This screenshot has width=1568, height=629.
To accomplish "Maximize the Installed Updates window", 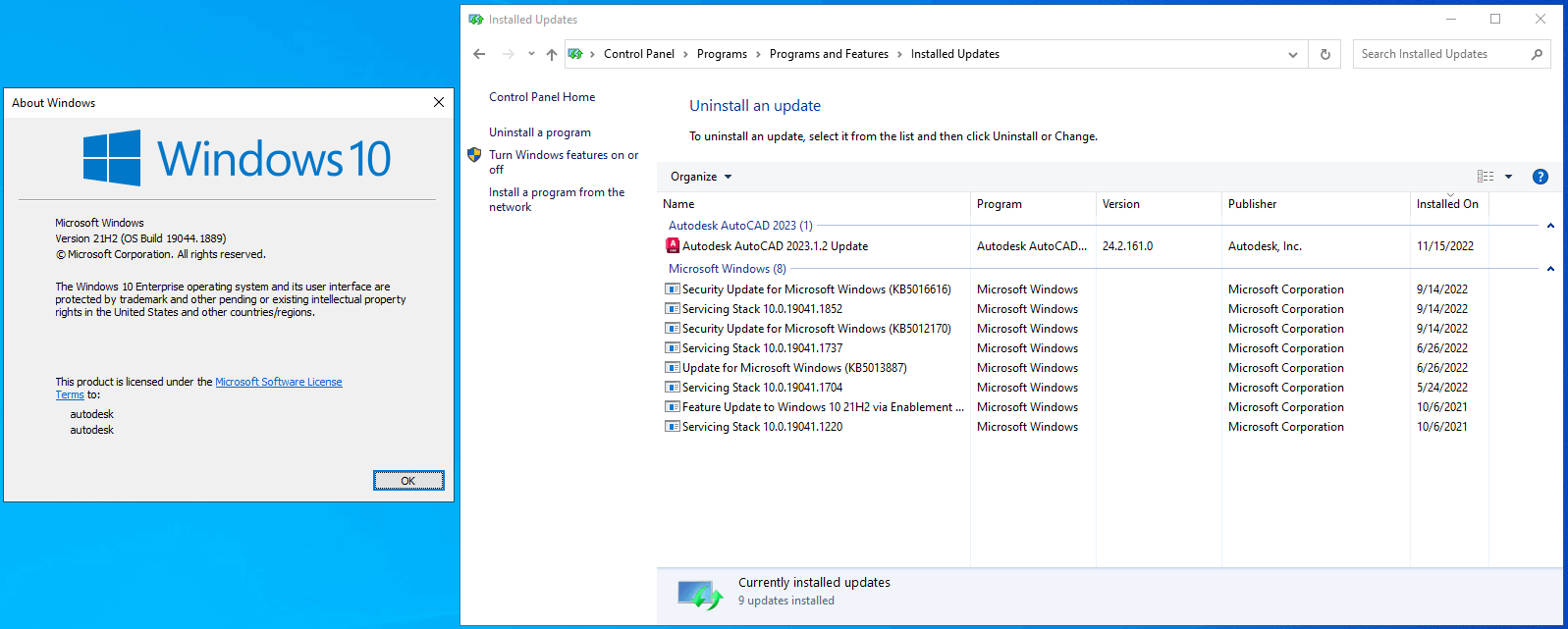I will coord(1495,19).
